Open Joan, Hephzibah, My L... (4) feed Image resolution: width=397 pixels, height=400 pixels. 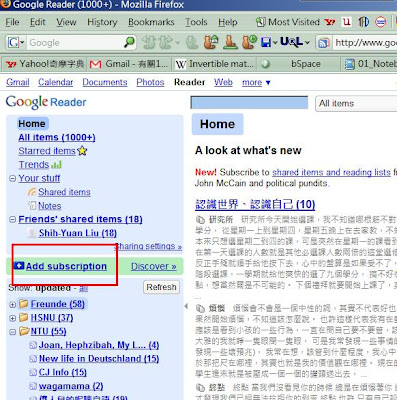pyautogui.click(x=99, y=345)
